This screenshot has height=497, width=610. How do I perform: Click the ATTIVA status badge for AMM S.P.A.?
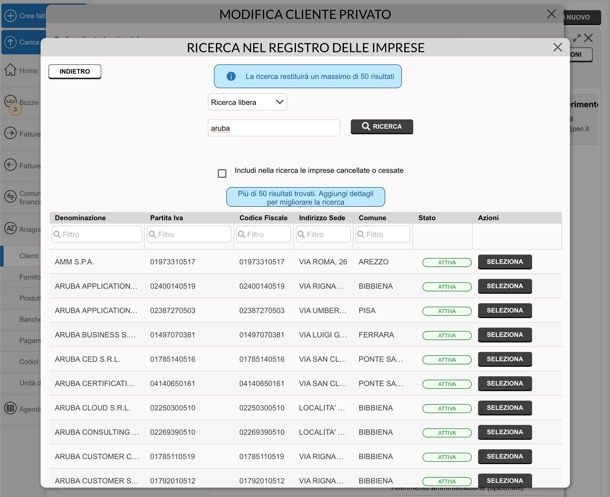(447, 262)
